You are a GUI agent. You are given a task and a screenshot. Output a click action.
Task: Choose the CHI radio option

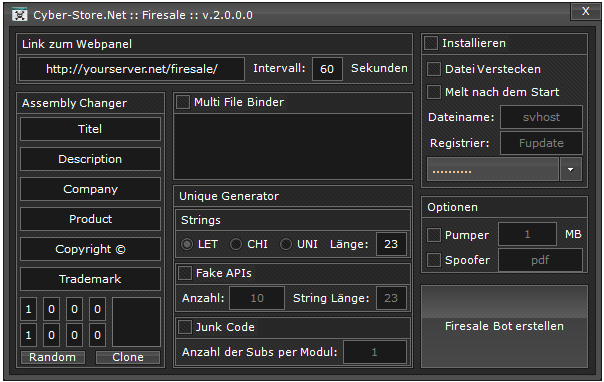(236, 244)
